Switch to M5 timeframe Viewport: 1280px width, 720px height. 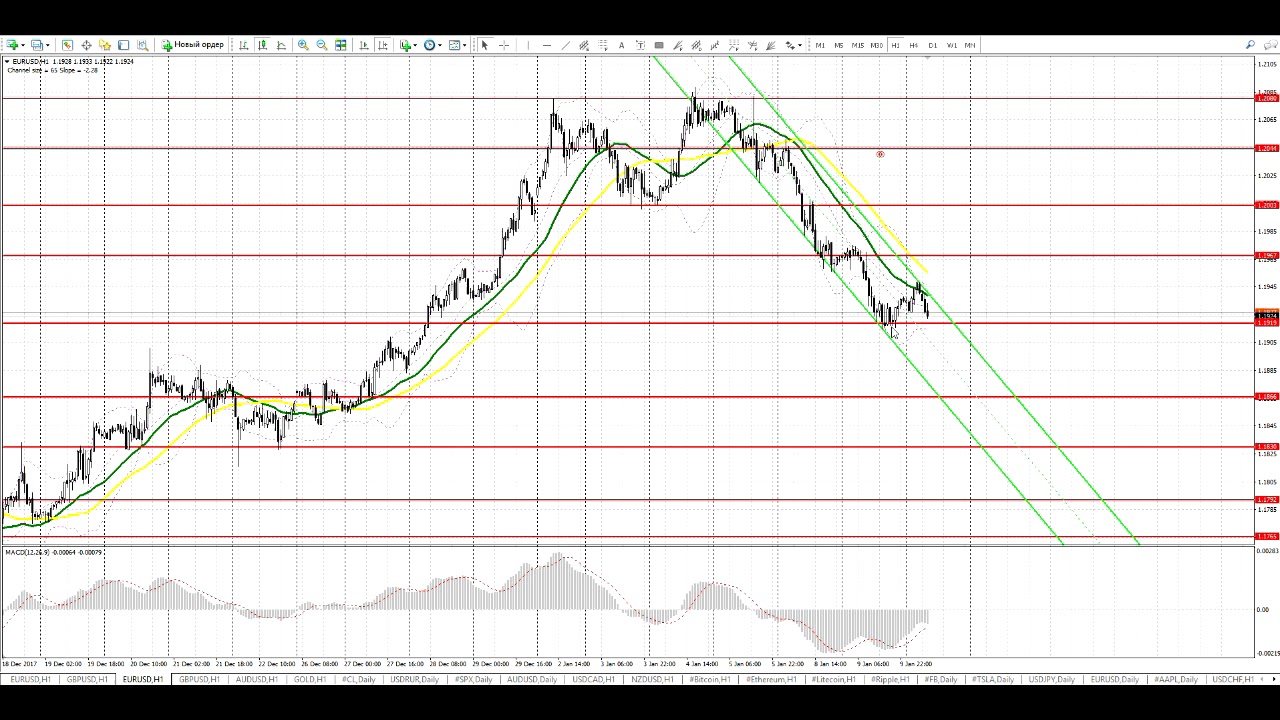click(x=838, y=45)
